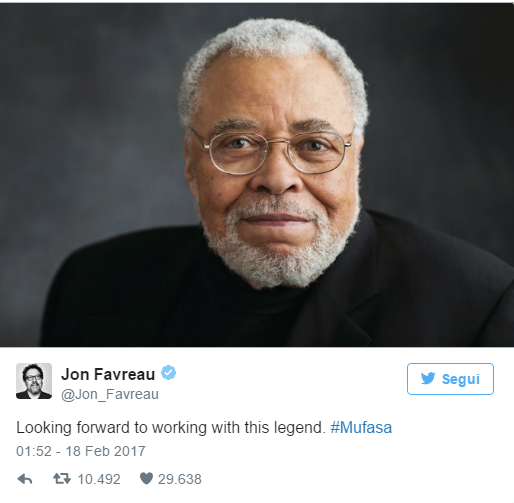The width and height of the screenshot is (514, 503).
Task: Open the attached portrait photo
Action: (x=257, y=175)
